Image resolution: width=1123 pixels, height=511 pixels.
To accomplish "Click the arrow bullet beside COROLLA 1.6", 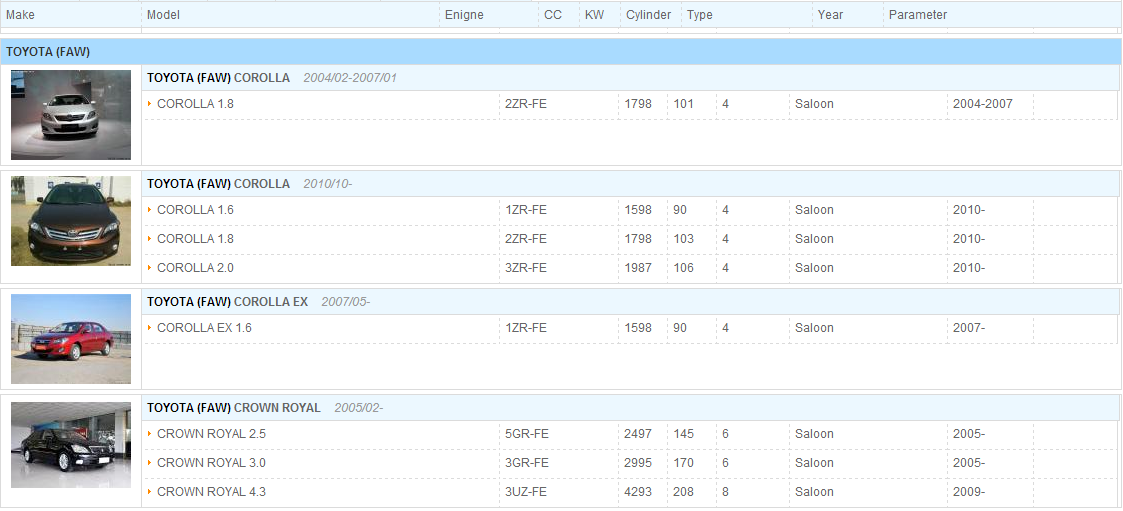I will click(150, 210).
